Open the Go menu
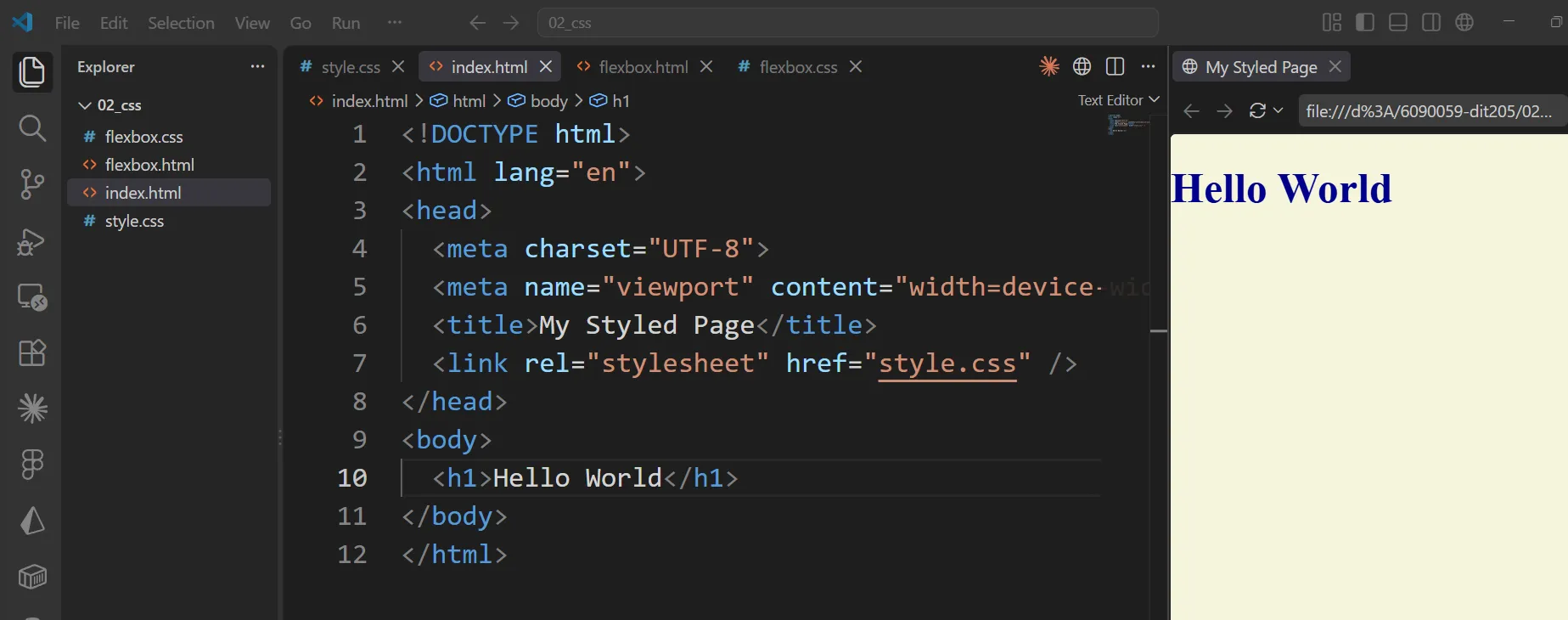Viewport: 1568px width, 620px height. pos(301,23)
